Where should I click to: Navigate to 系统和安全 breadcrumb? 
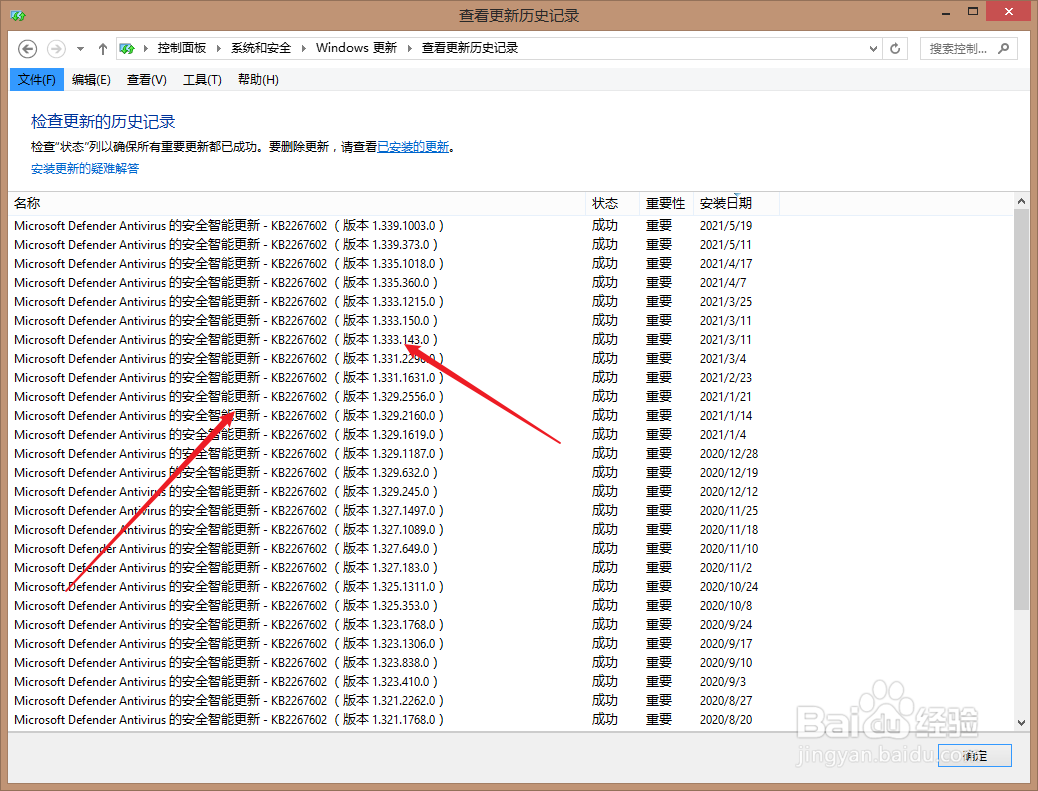(261, 48)
